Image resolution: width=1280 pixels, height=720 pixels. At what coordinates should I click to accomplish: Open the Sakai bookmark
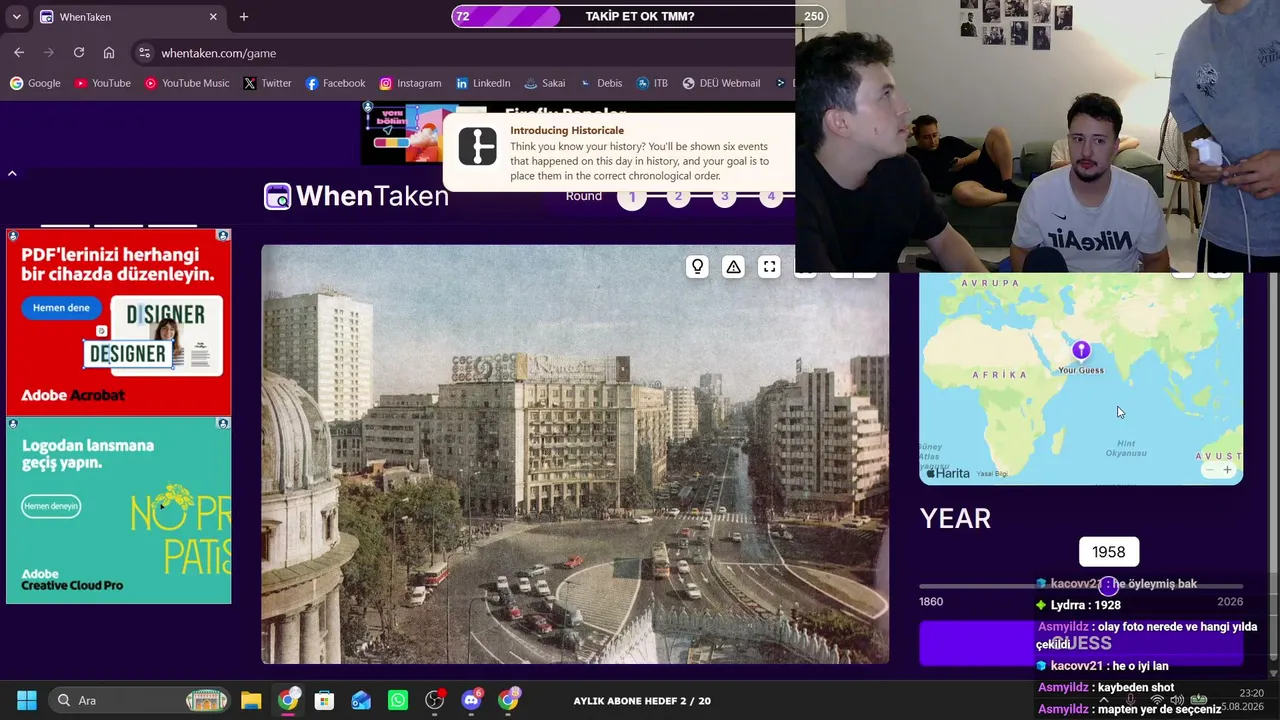tap(545, 83)
